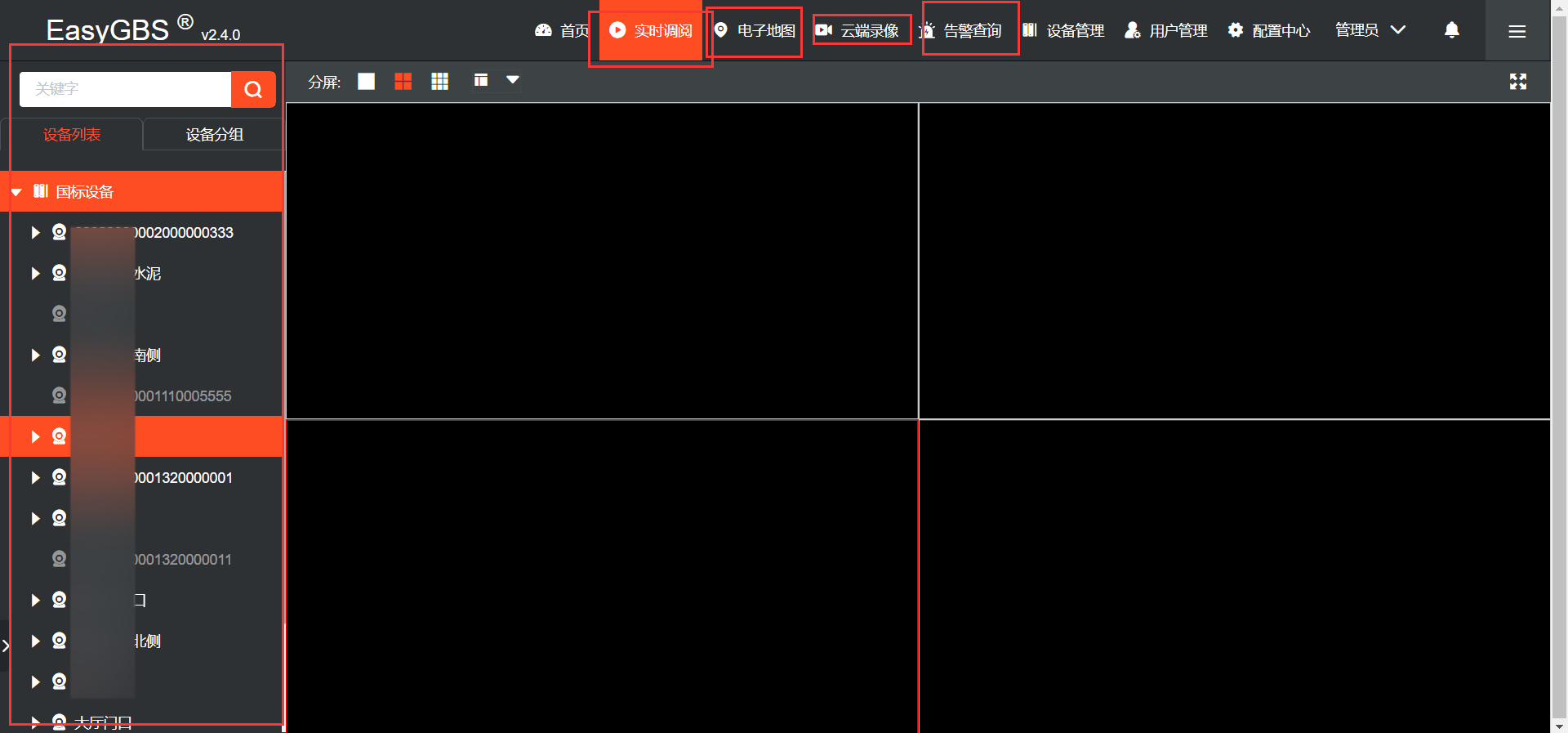Open 配置中心 configuration center

(x=1269, y=30)
